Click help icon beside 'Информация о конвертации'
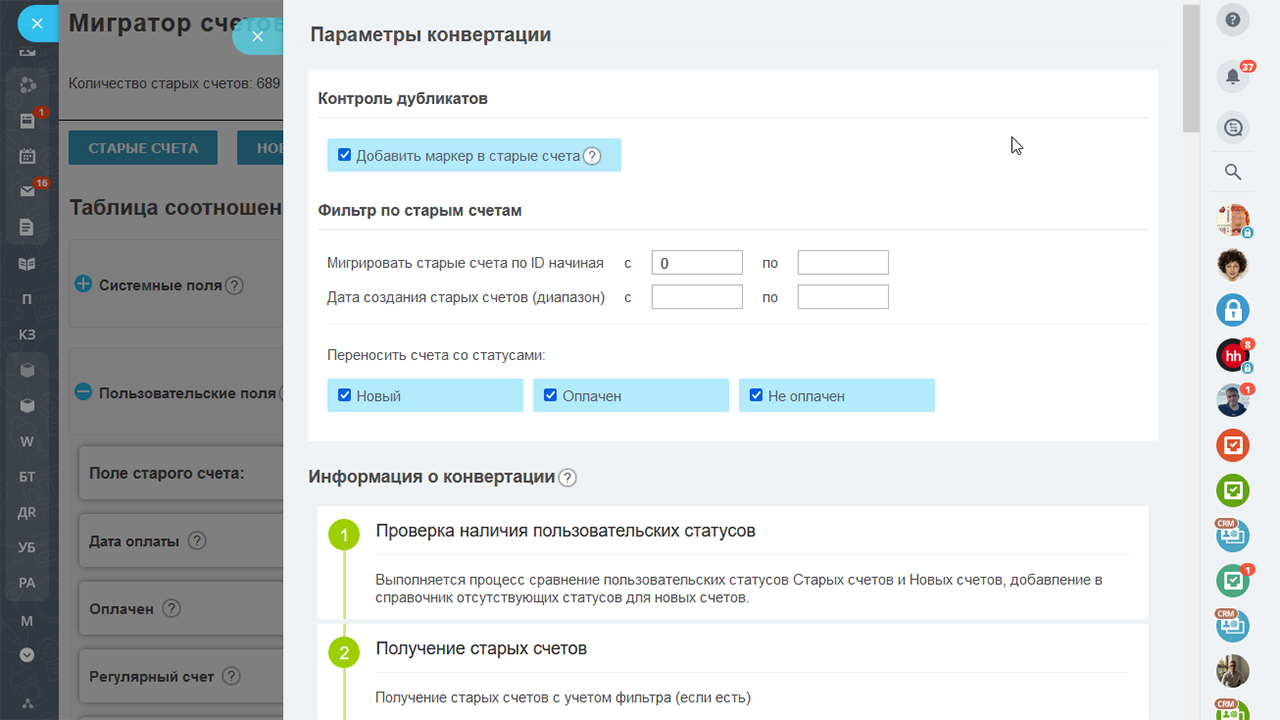The image size is (1280, 720). [567, 478]
